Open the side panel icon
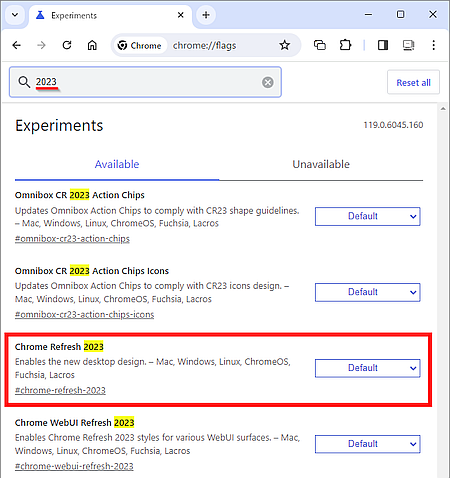 (383, 45)
